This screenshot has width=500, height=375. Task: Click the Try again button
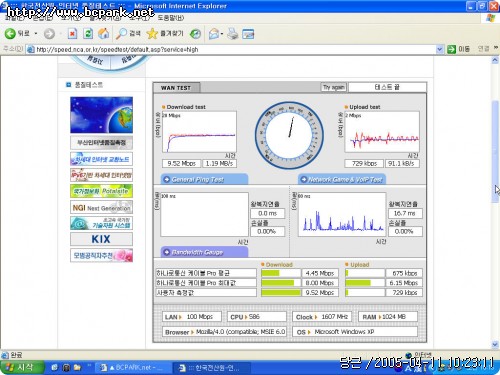tap(333, 87)
